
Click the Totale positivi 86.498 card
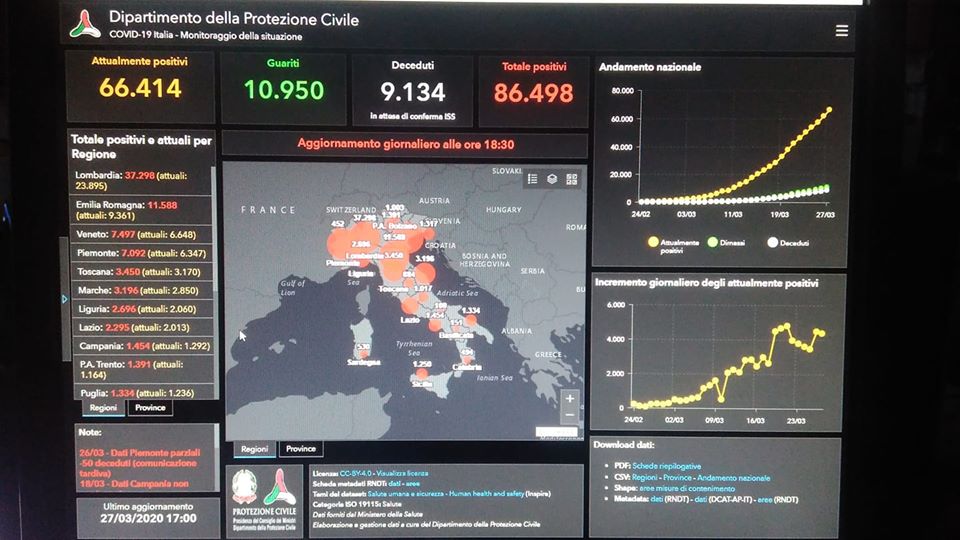[533, 92]
